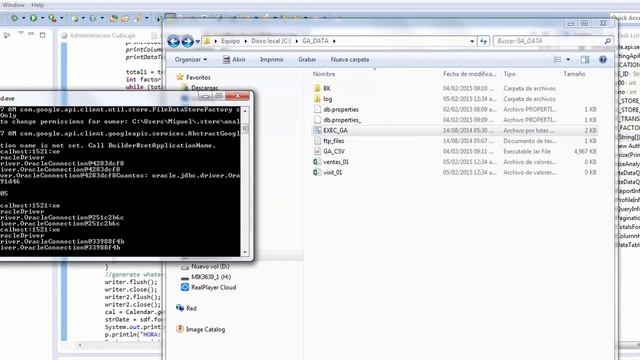Click GA_DATA in the address breadcrumb
Viewport: 640px width, 360px height.
[x=315, y=41]
